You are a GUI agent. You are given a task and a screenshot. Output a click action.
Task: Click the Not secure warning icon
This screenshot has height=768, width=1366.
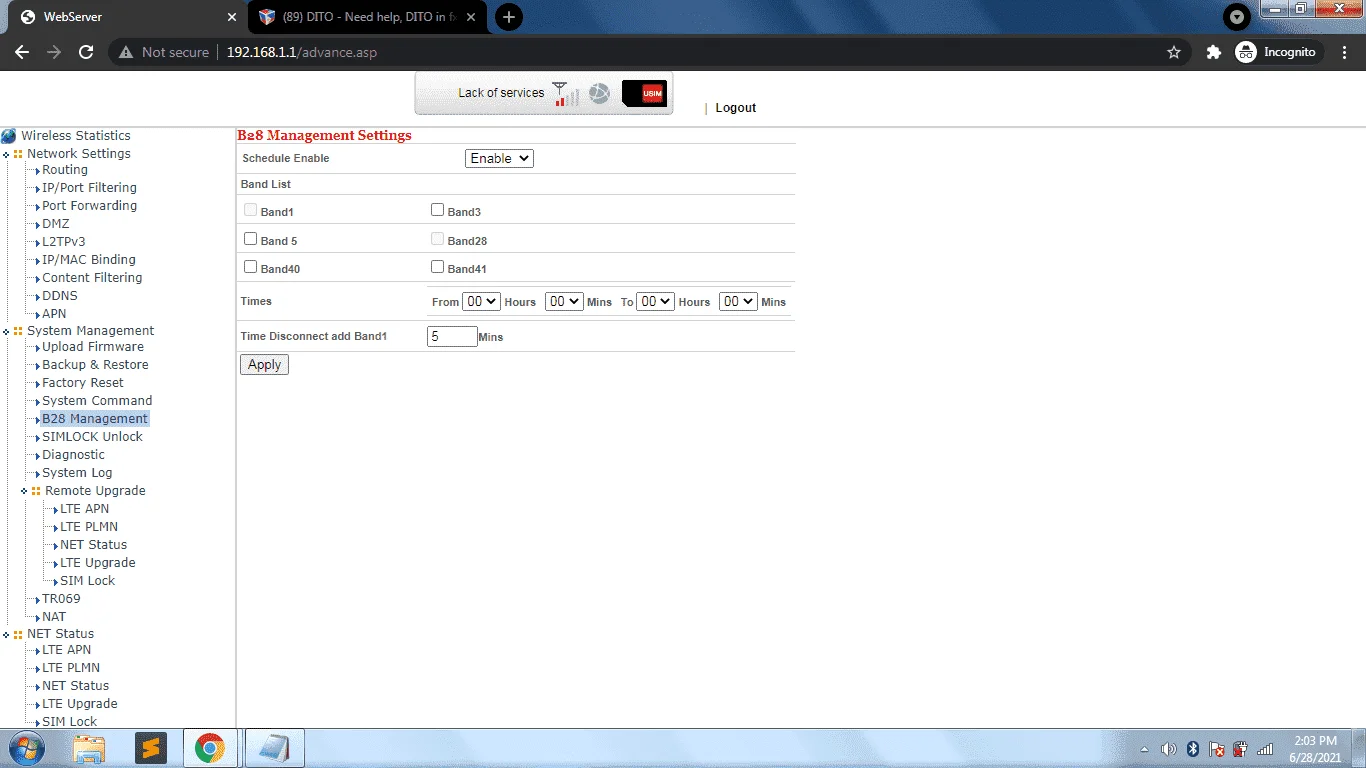tap(126, 52)
